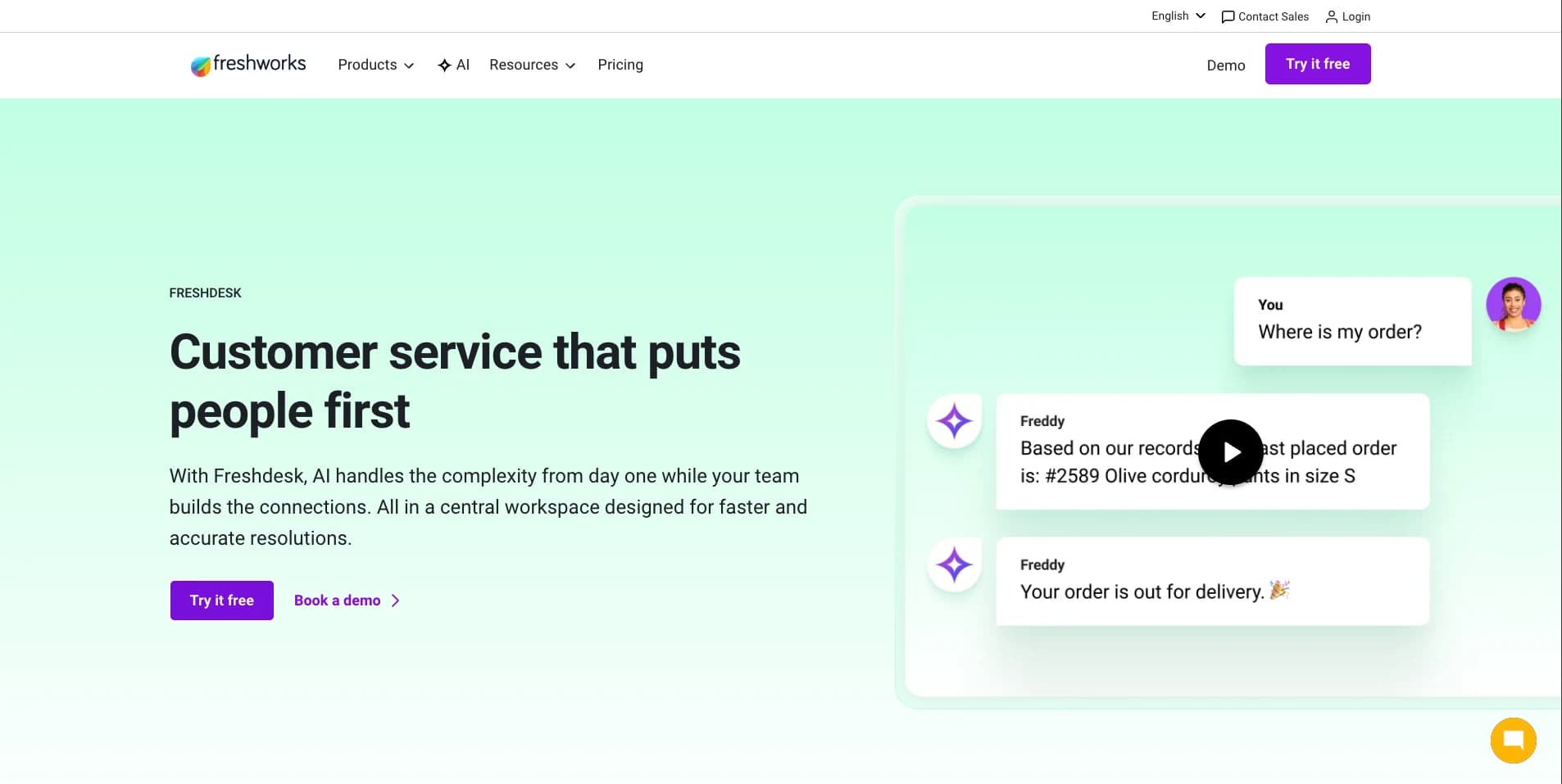Screen dimensions: 1562x784
Task: Open the English language selector
Action: click(x=1178, y=16)
